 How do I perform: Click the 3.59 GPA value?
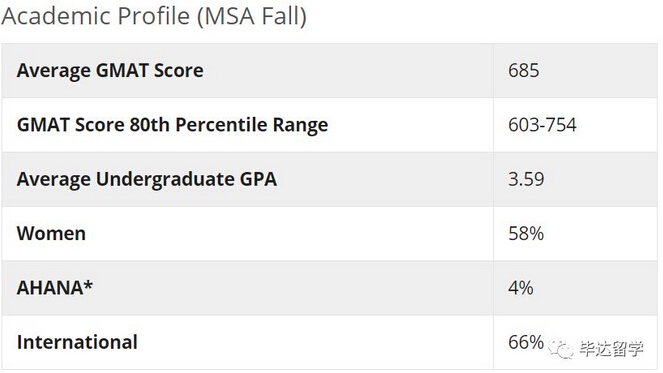click(x=526, y=179)
